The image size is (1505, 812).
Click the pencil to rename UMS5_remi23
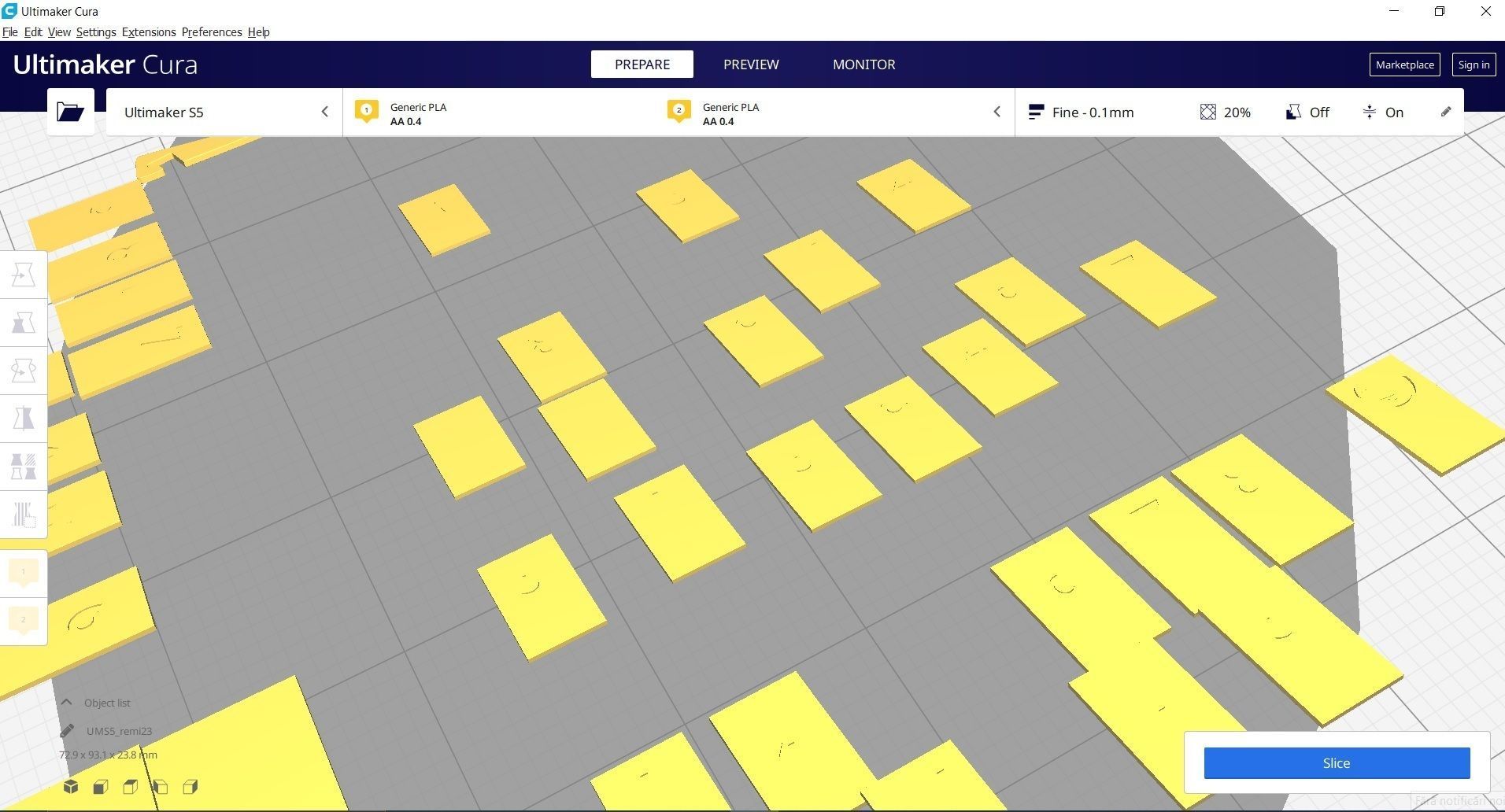[x=67, y=731]
